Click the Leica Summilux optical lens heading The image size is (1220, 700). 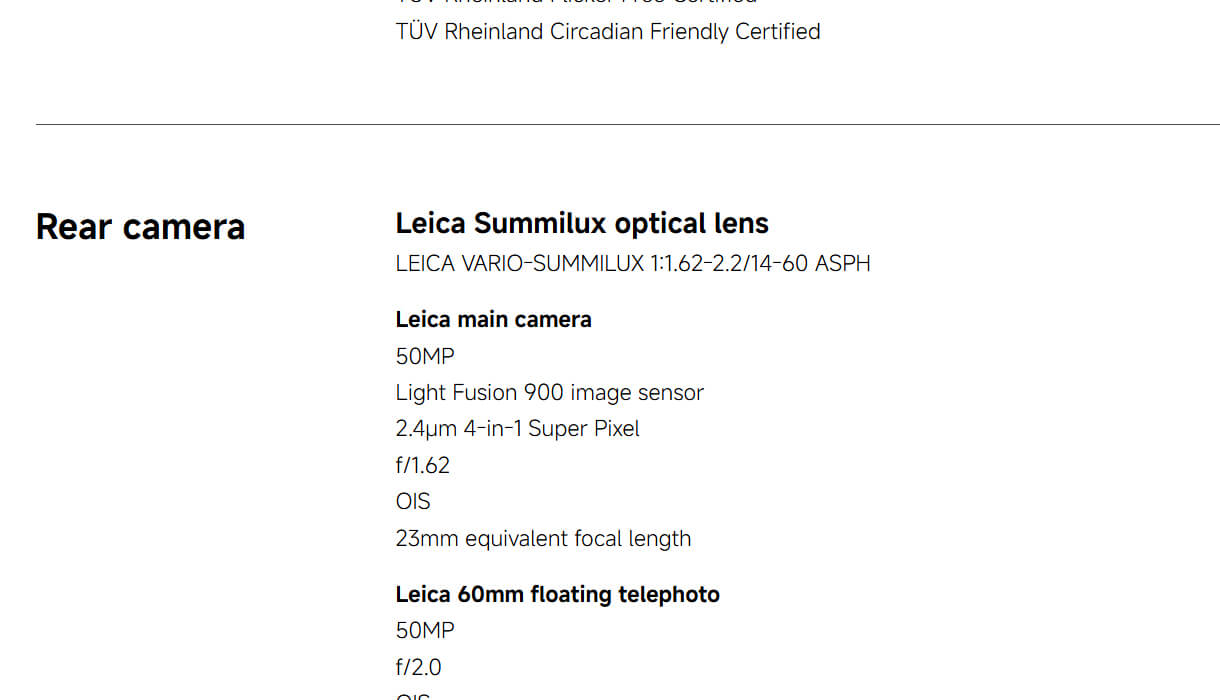coord(582,223)
